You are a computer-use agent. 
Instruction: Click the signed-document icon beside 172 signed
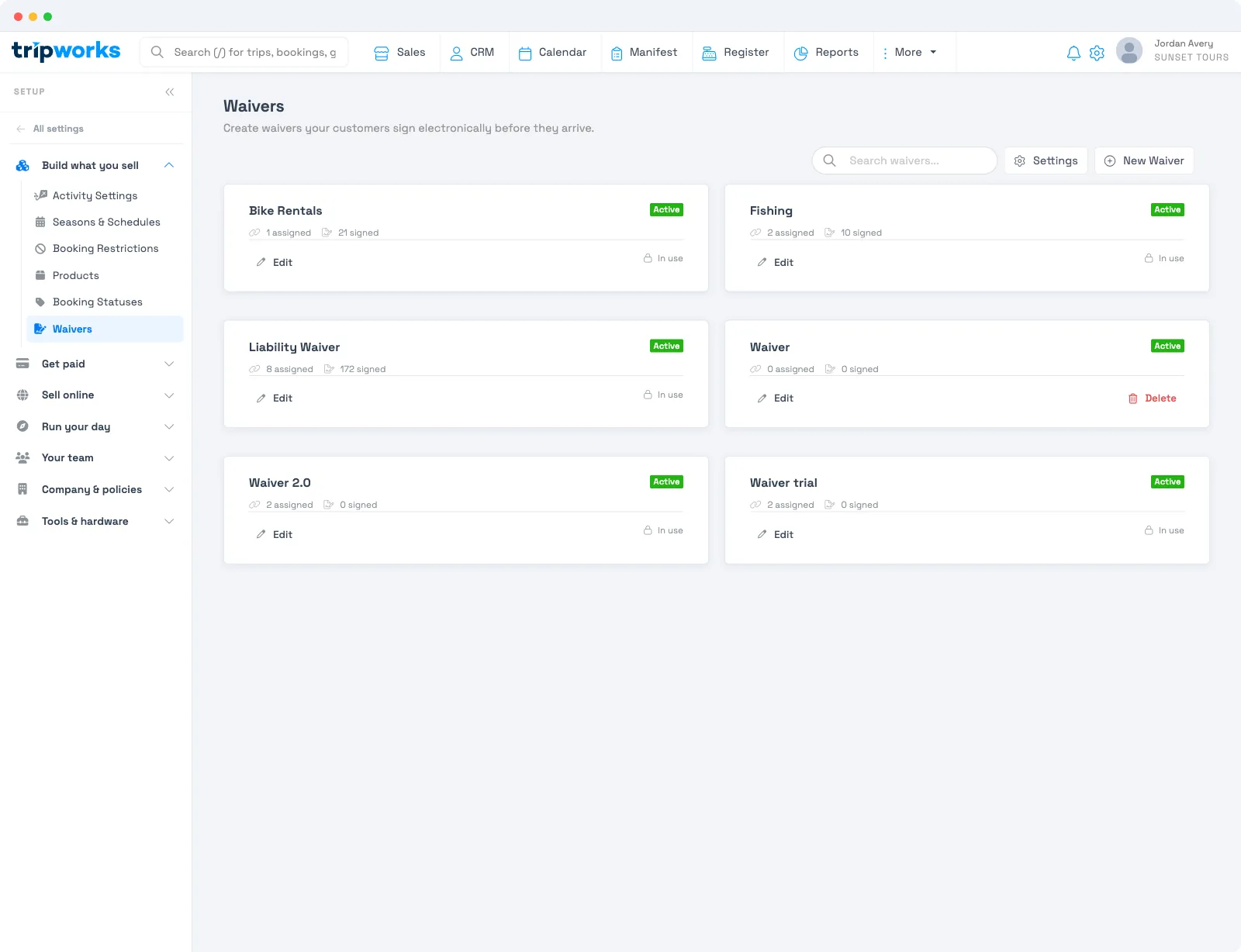(329, 369)
